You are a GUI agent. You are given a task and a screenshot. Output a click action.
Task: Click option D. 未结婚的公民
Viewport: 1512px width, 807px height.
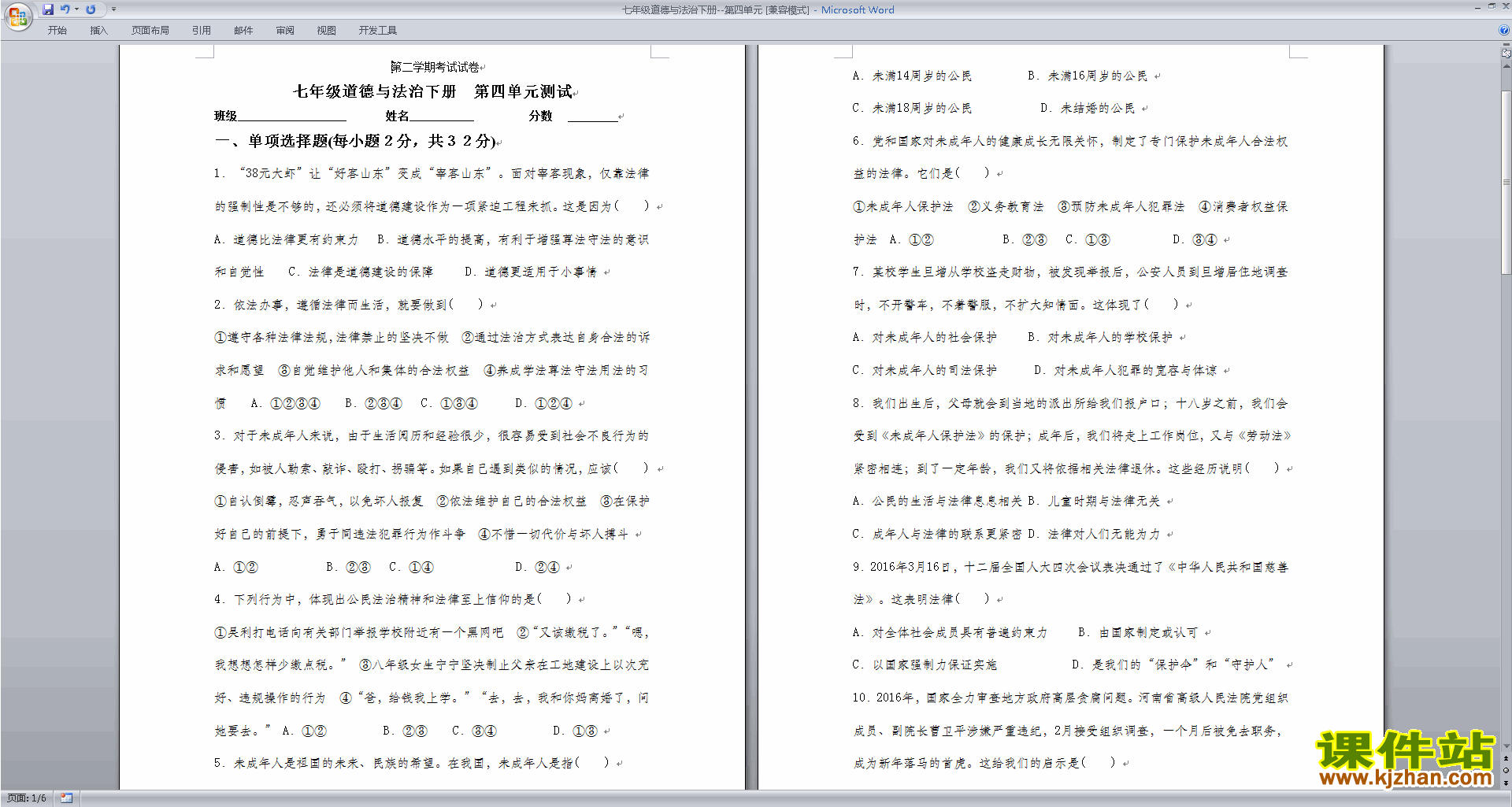[x=1087, y=108]
